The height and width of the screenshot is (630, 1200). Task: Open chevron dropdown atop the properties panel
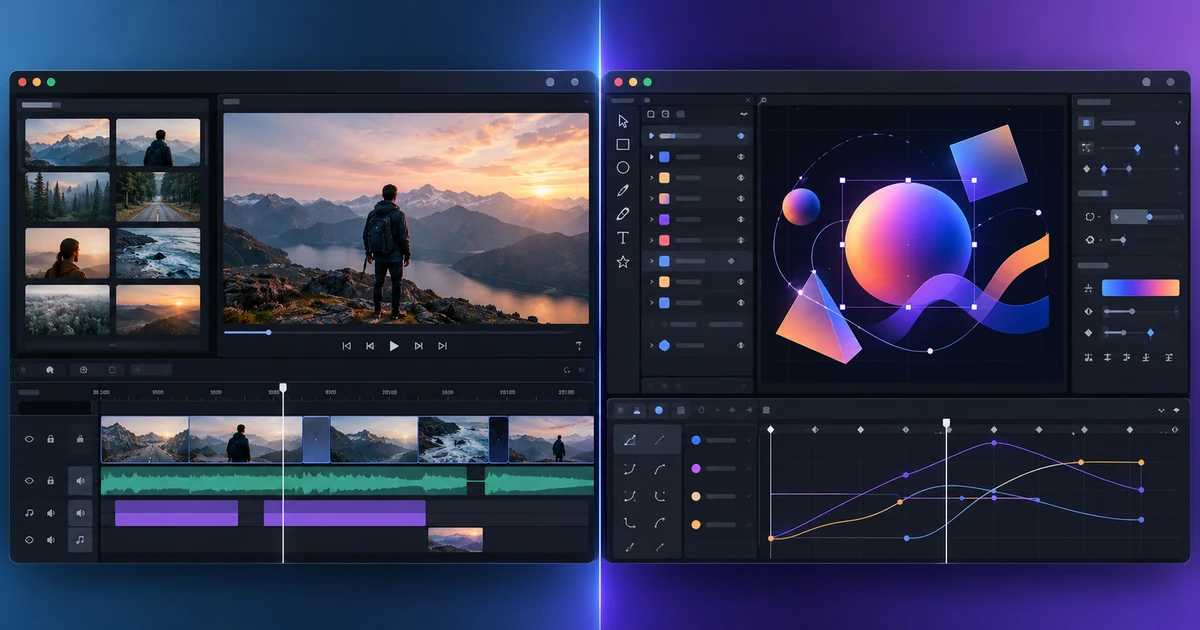click(x=1177, y=123)
